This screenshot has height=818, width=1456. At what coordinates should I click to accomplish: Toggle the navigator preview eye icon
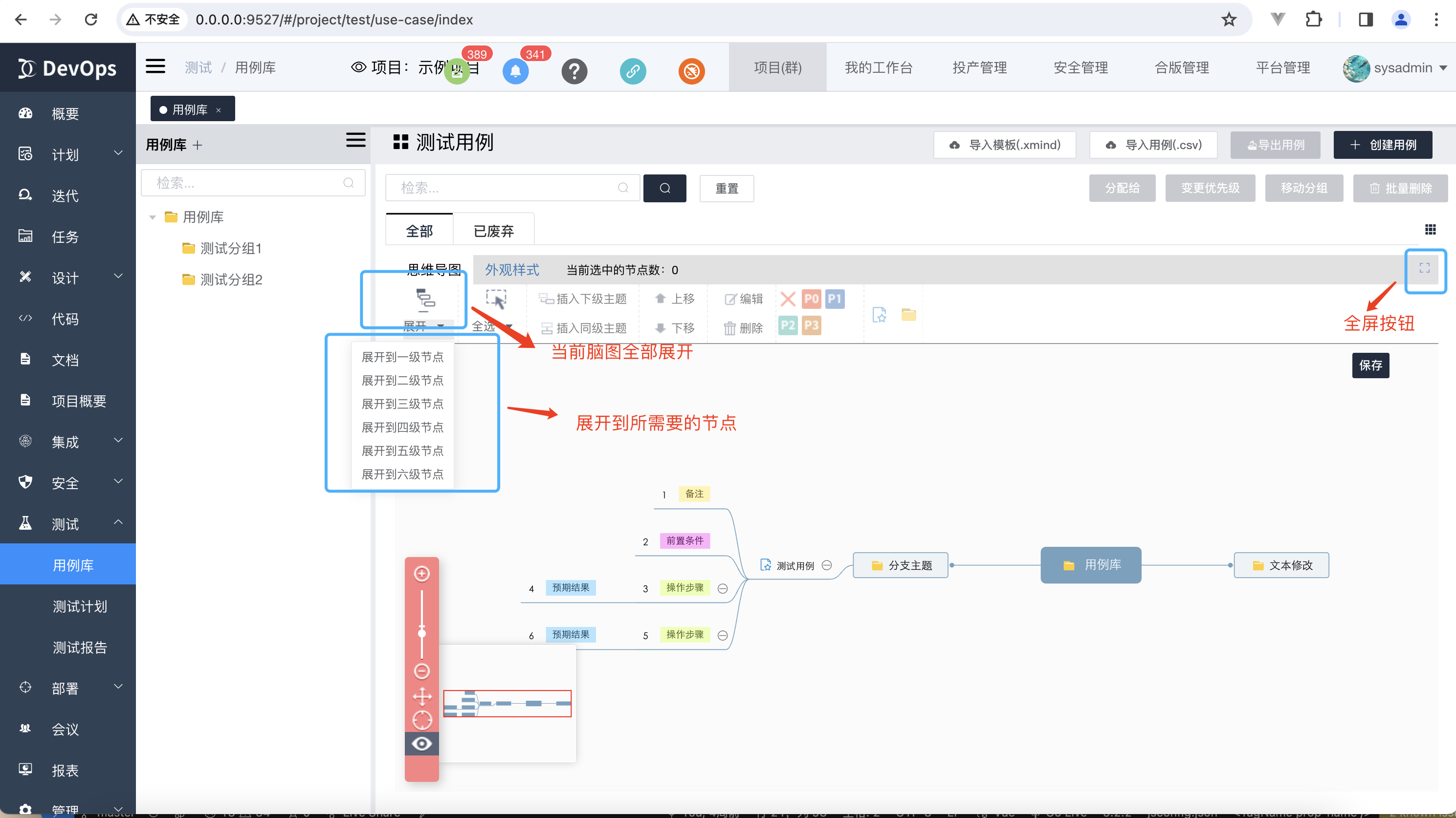tap(421, 743)
